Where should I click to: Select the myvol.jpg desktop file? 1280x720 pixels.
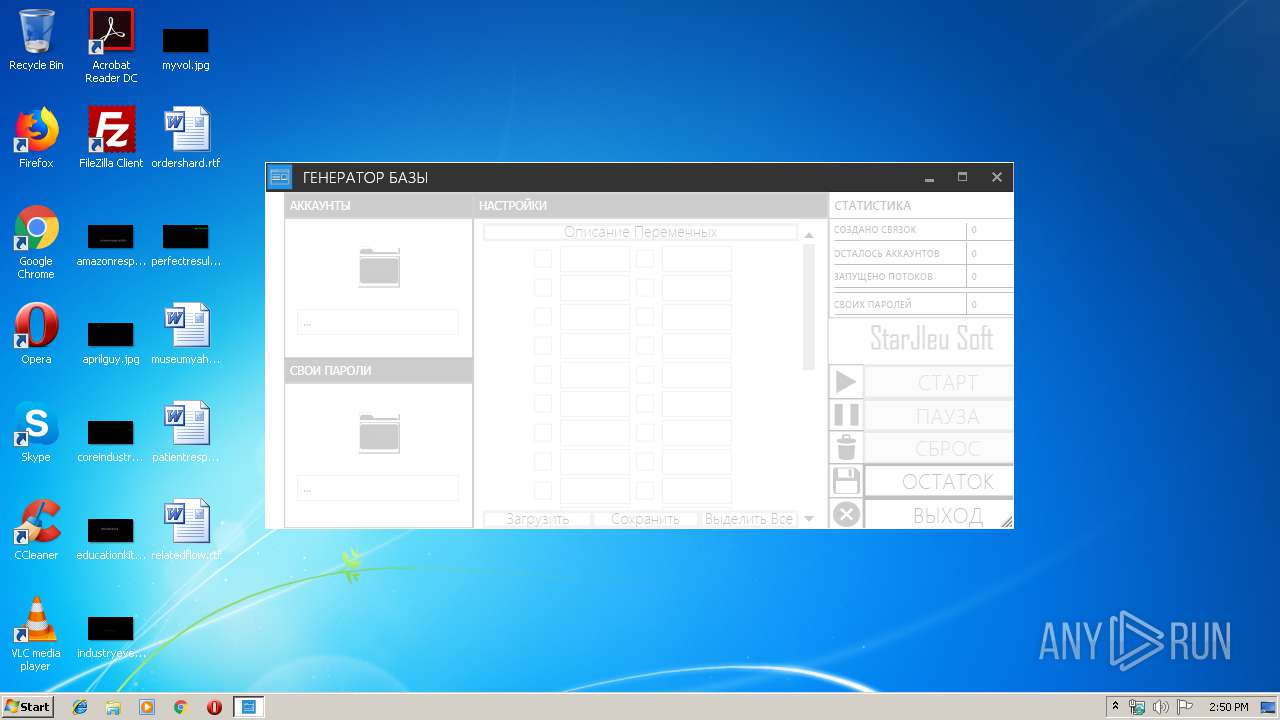(x=186, y=49)
